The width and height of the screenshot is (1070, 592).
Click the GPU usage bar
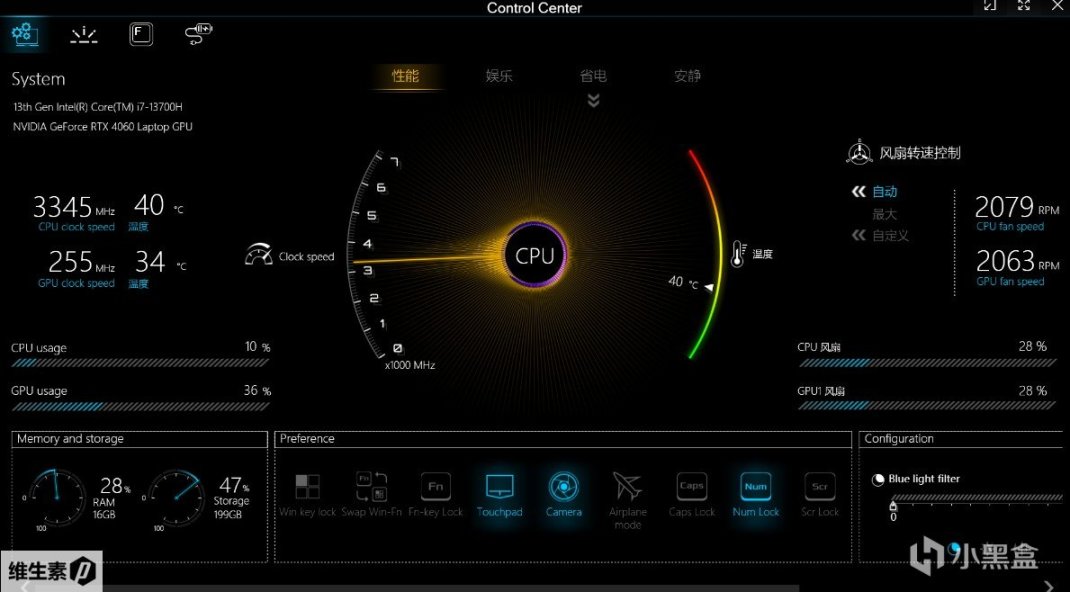[x=141, y=407]
